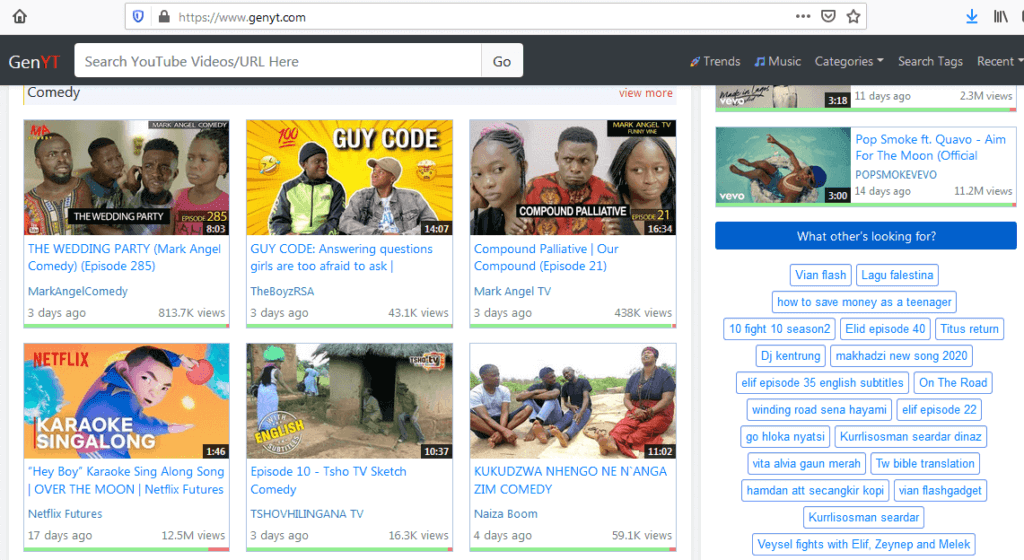The image size is (1024, 560).
Task: Click the Netflix Futures channel name
Action: (x=65, y=514)
